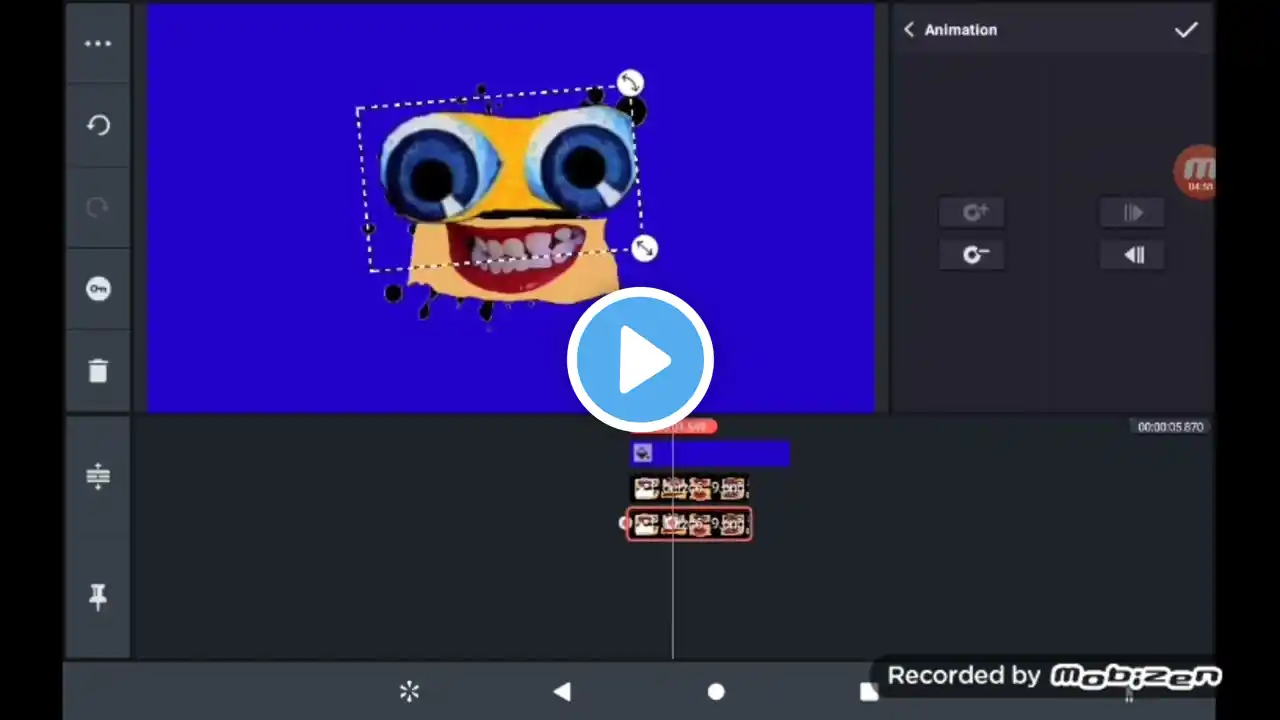
Task: Select the middle face layer clip in timeline
Action: [689, 489]
